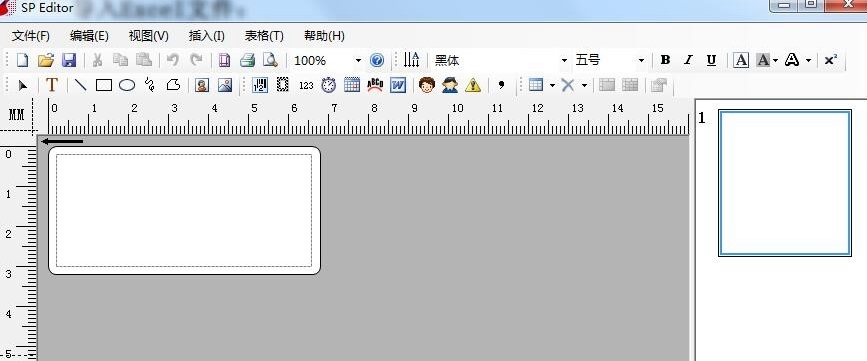This screenshot has width=867, height=361.
Task: Insert a barcode using the barcode icon
Action: click(259, 85)
